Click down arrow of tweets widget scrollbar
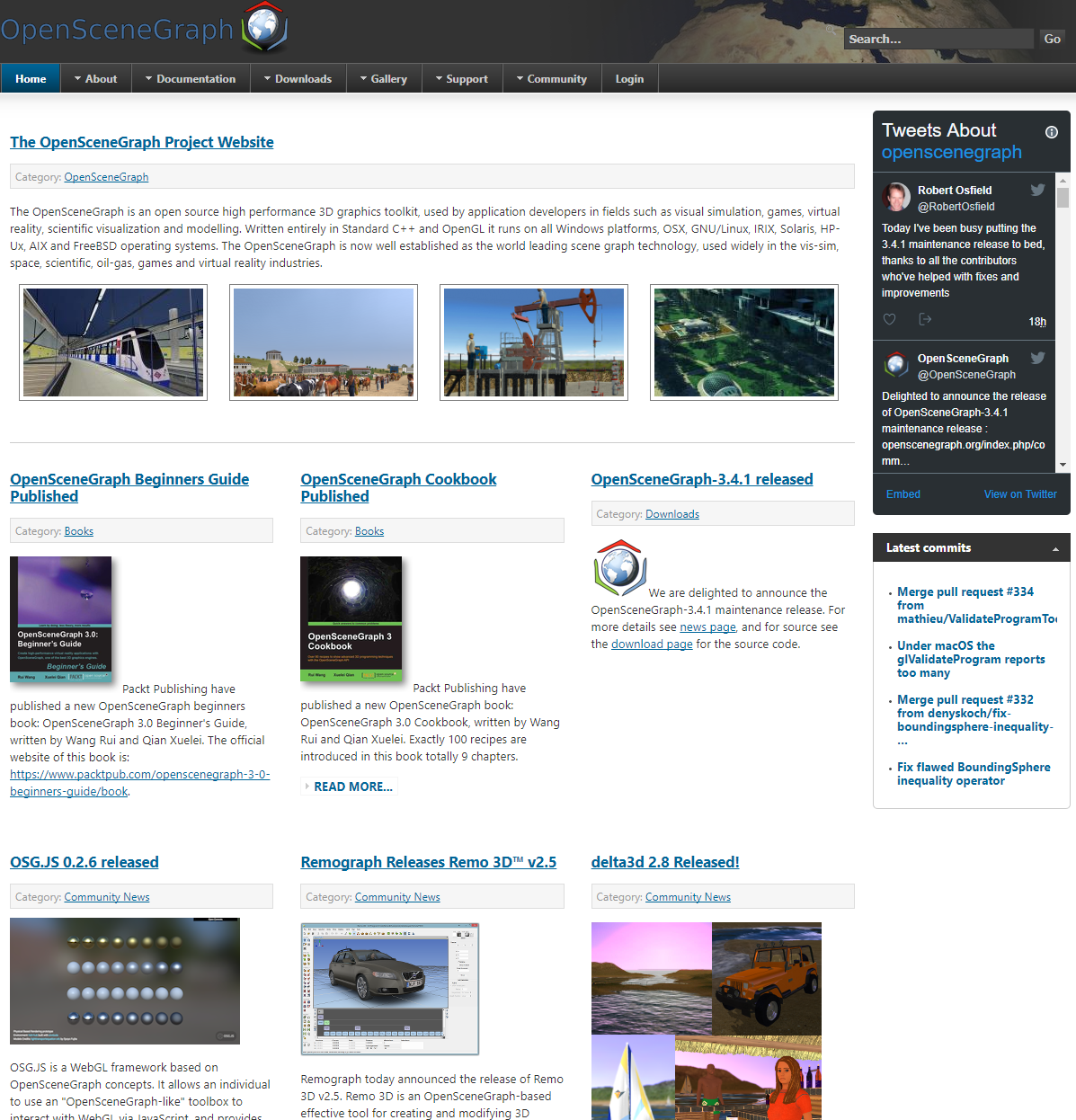This screenshot has width=1076, height=1120. pos(1063,465)
